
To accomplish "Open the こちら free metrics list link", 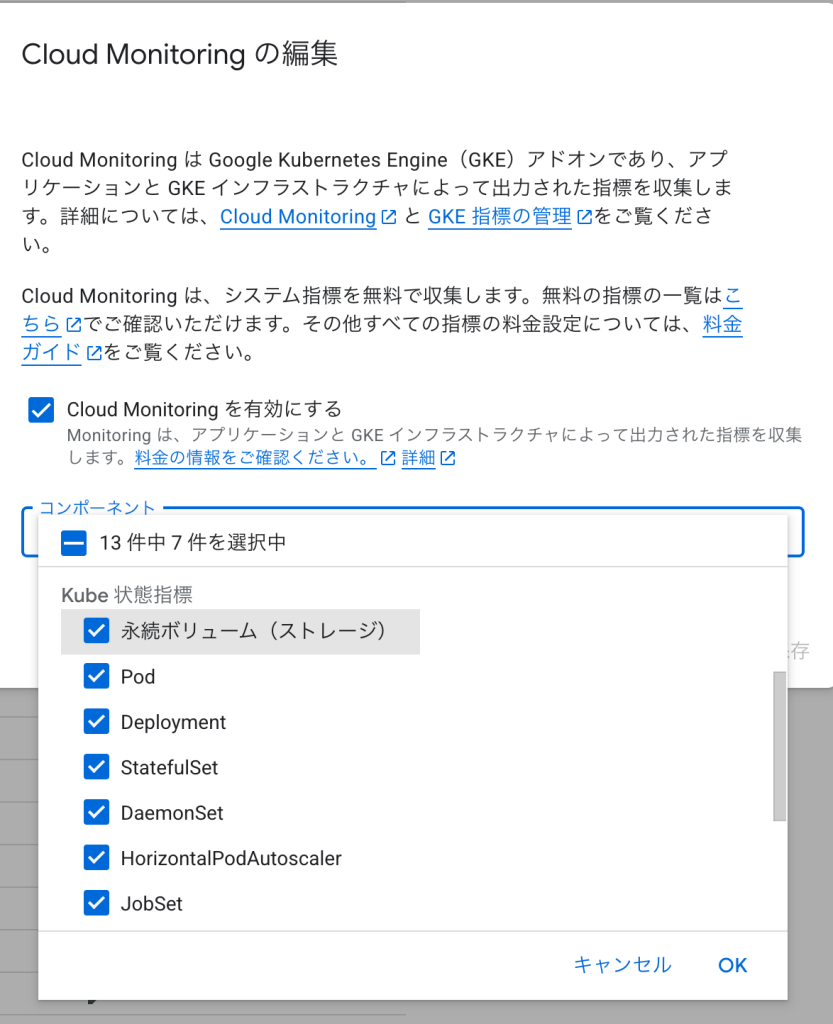I will pyautogui.click(x=42, y=324).
